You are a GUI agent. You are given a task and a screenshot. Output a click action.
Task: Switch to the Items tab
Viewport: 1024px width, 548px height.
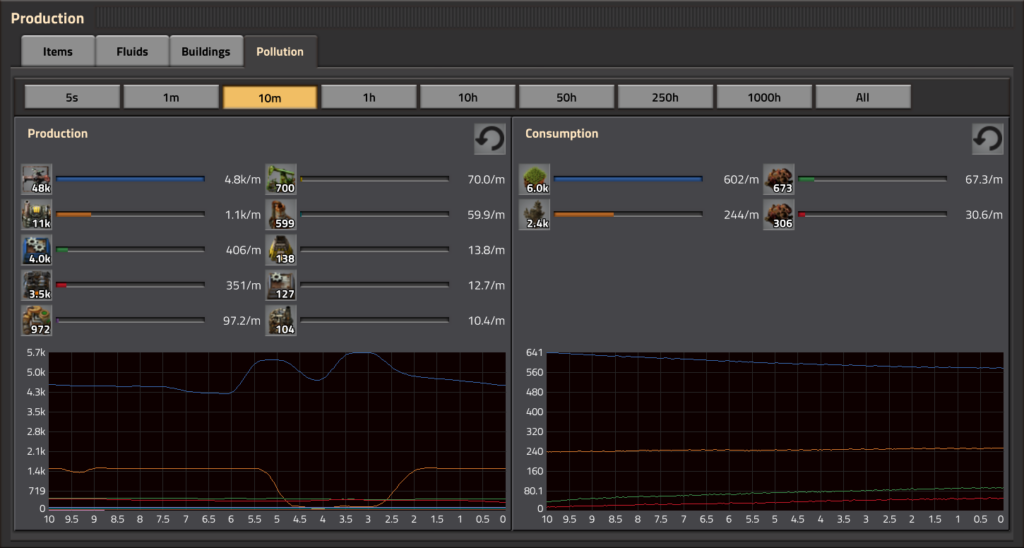pyautogui.click(x=58, y=52)
